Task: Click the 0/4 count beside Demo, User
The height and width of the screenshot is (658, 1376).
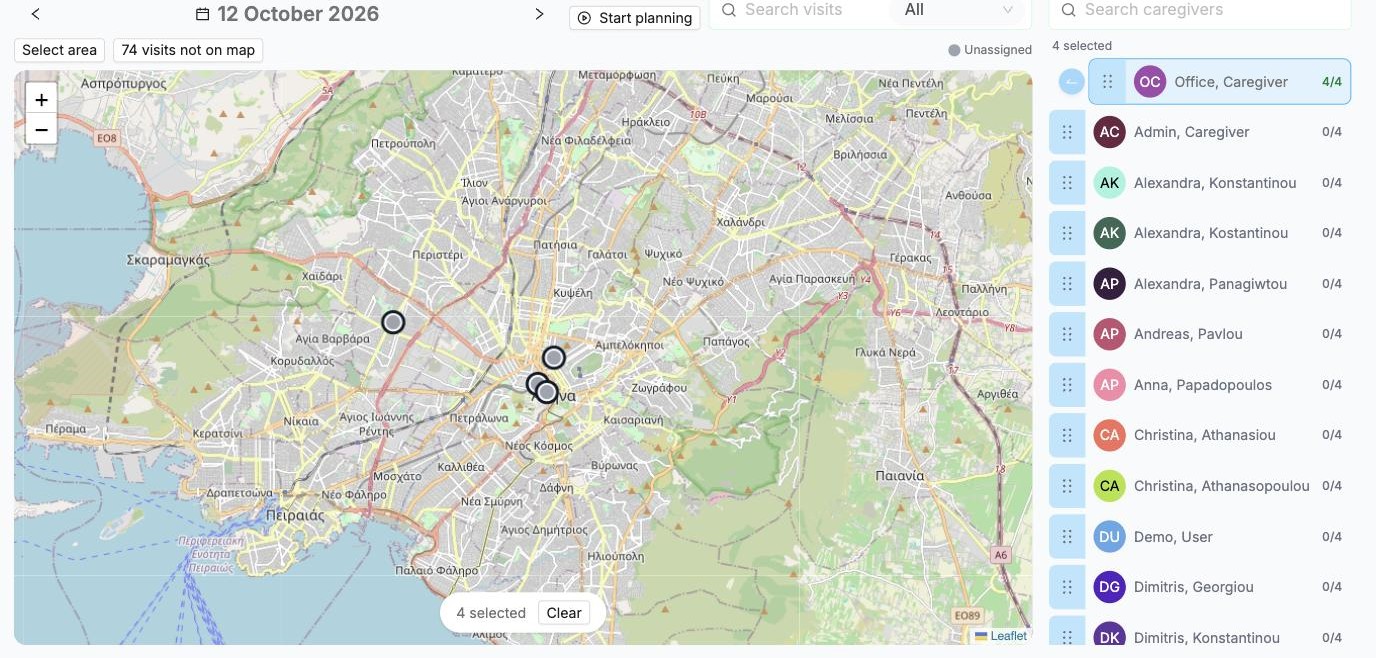Action: tap(1332, 537)
